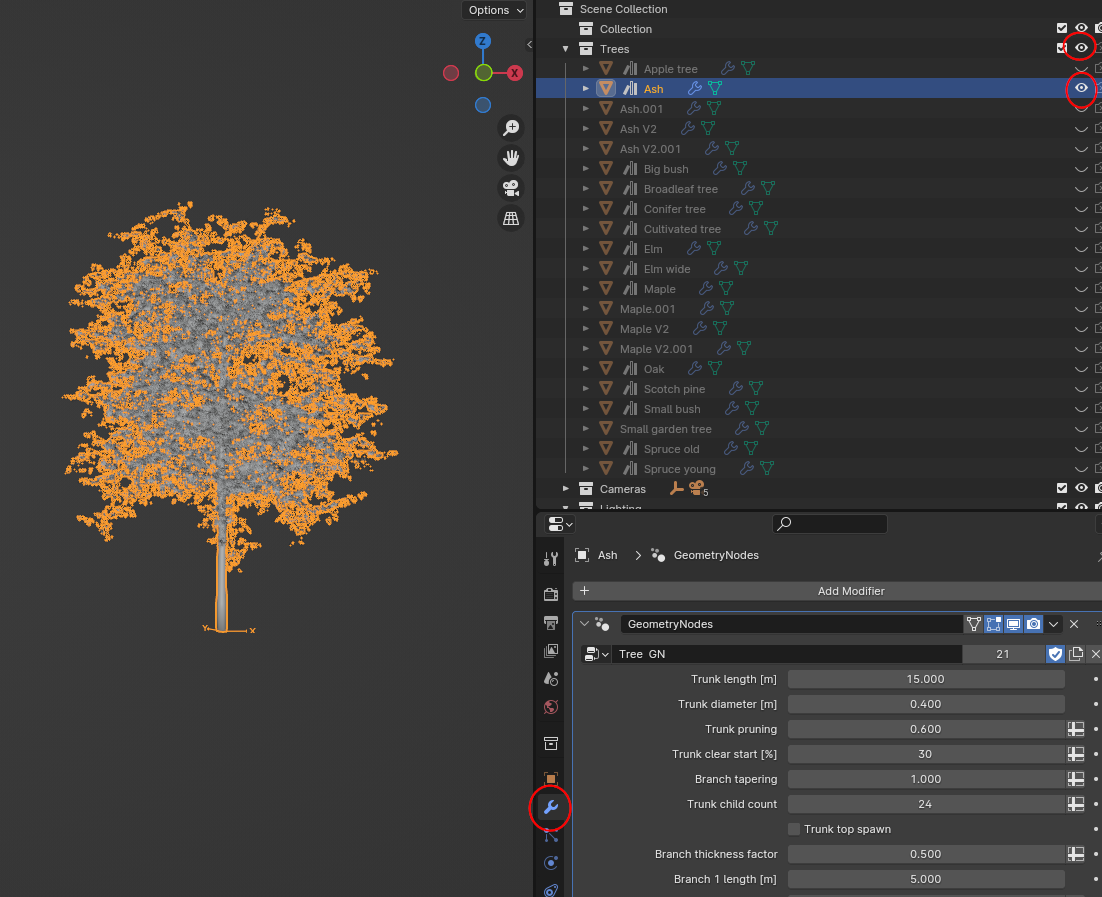Hide the Trees collection with its eye icon
1102x897 pixels.
(1081, 48)
